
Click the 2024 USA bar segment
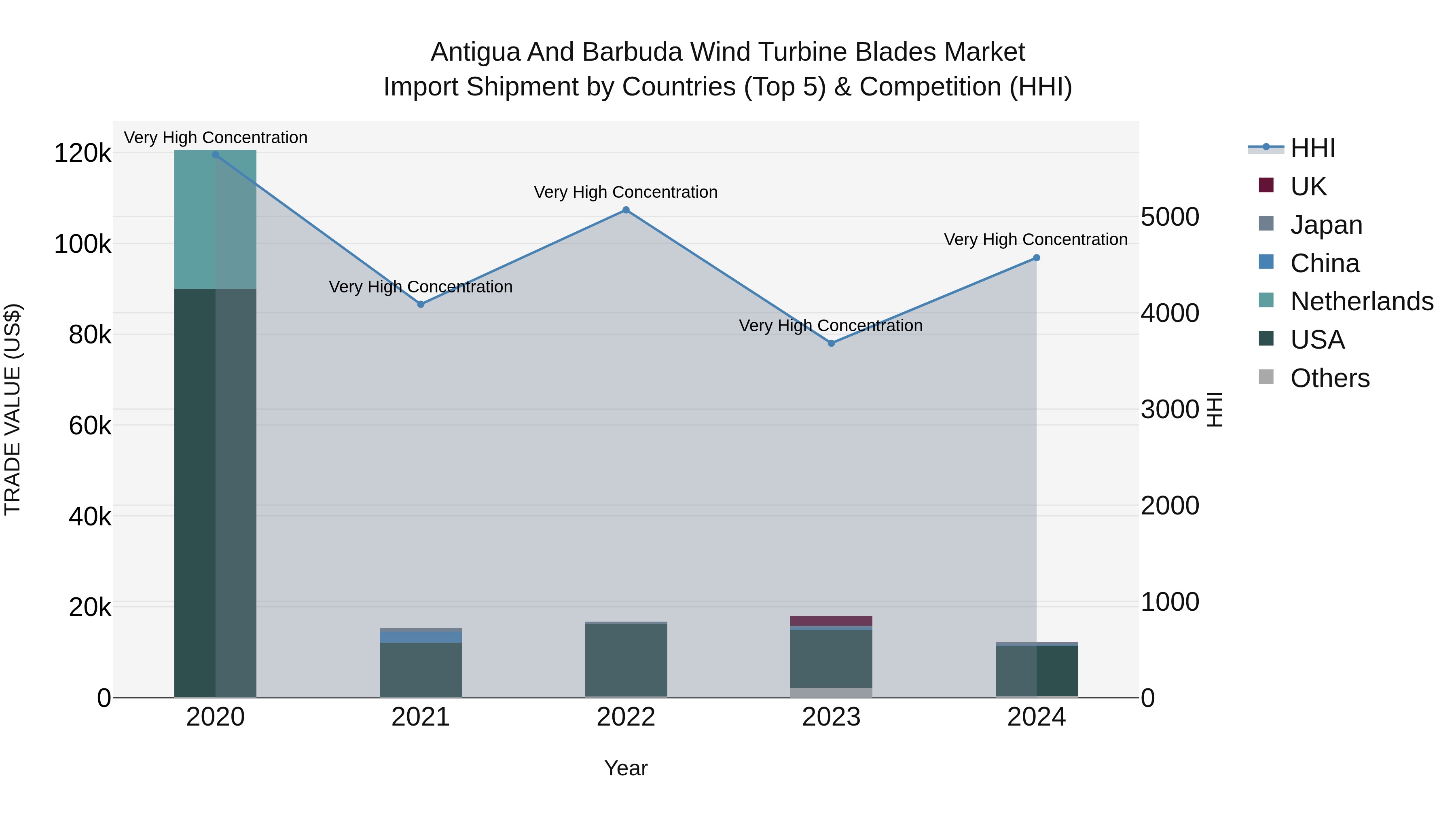click(x=1036, y=670)
